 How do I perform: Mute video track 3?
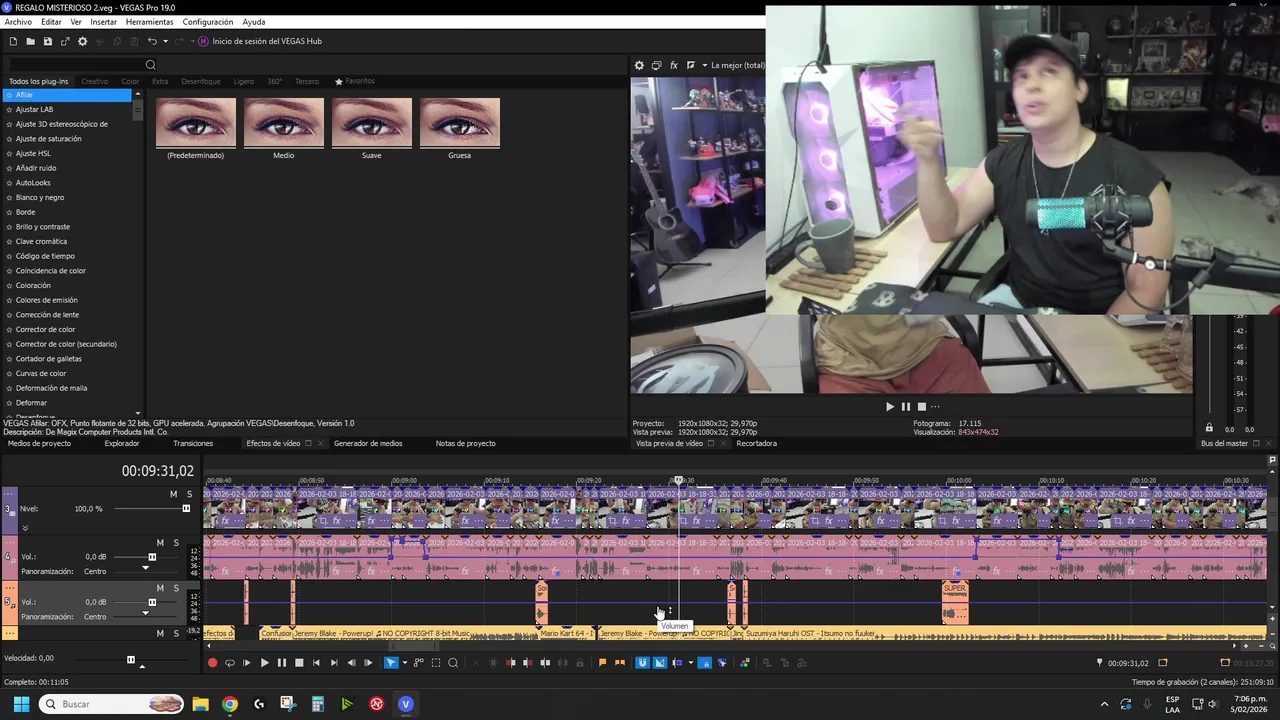coord(173,494)
